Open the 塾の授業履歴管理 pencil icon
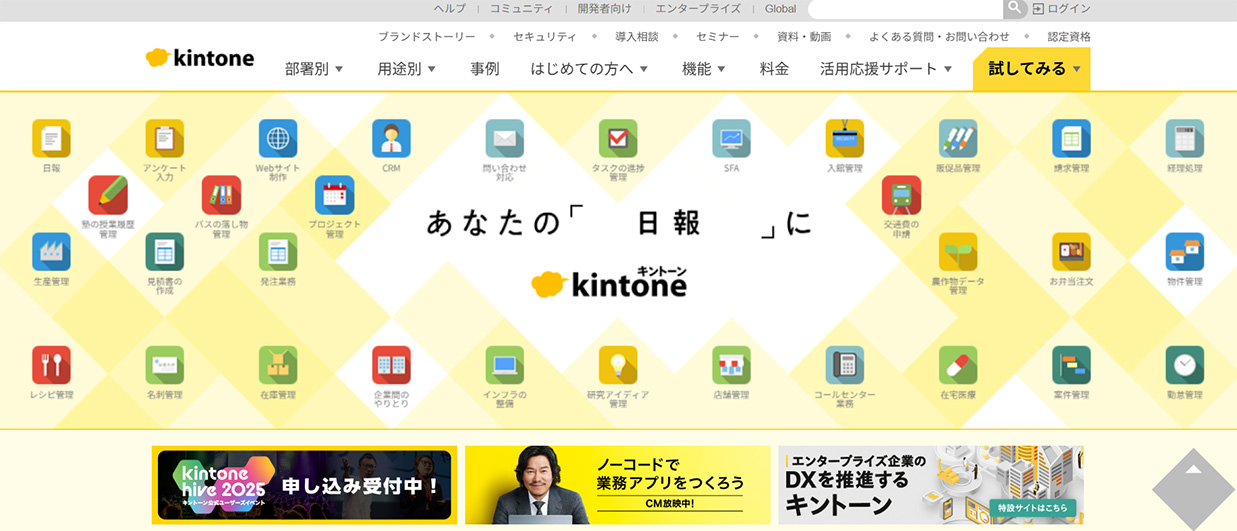The image size is (1237, 531). [x=108, y=195]
